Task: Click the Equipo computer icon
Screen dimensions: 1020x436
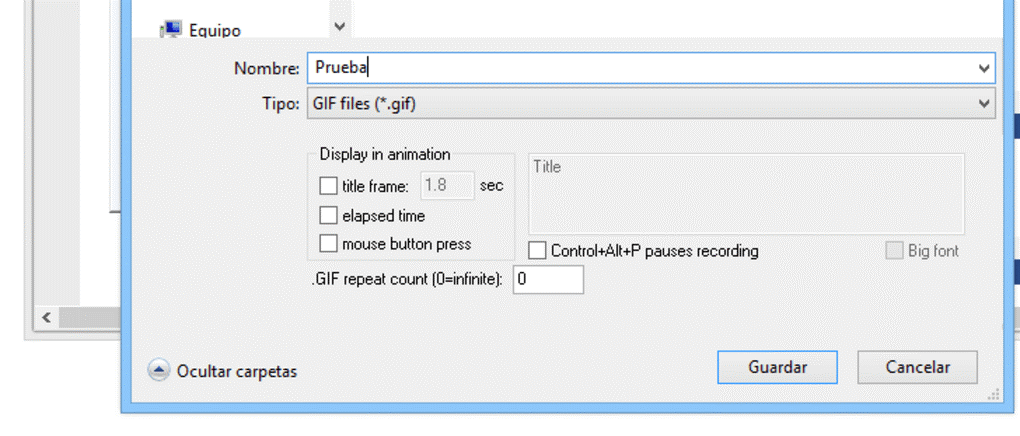Action: tap(170, 30)
